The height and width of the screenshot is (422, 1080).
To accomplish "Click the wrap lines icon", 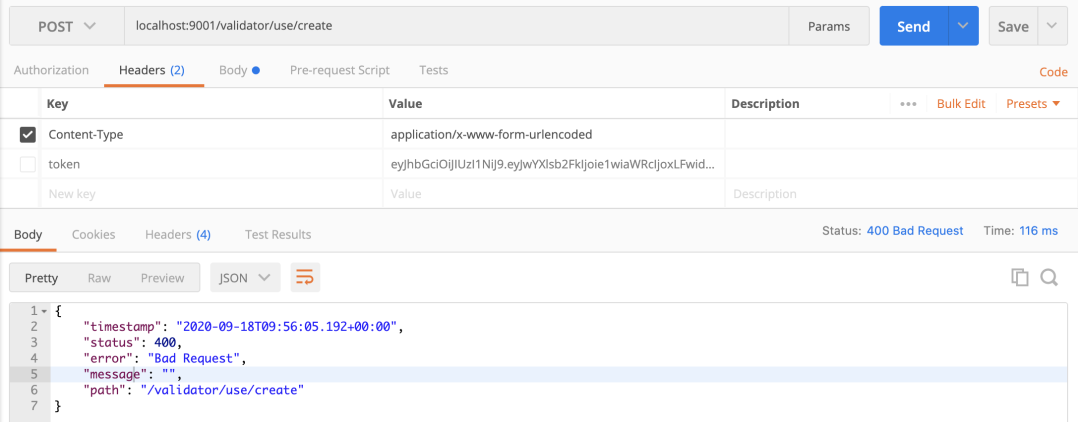I will click(x=305, y=278).
